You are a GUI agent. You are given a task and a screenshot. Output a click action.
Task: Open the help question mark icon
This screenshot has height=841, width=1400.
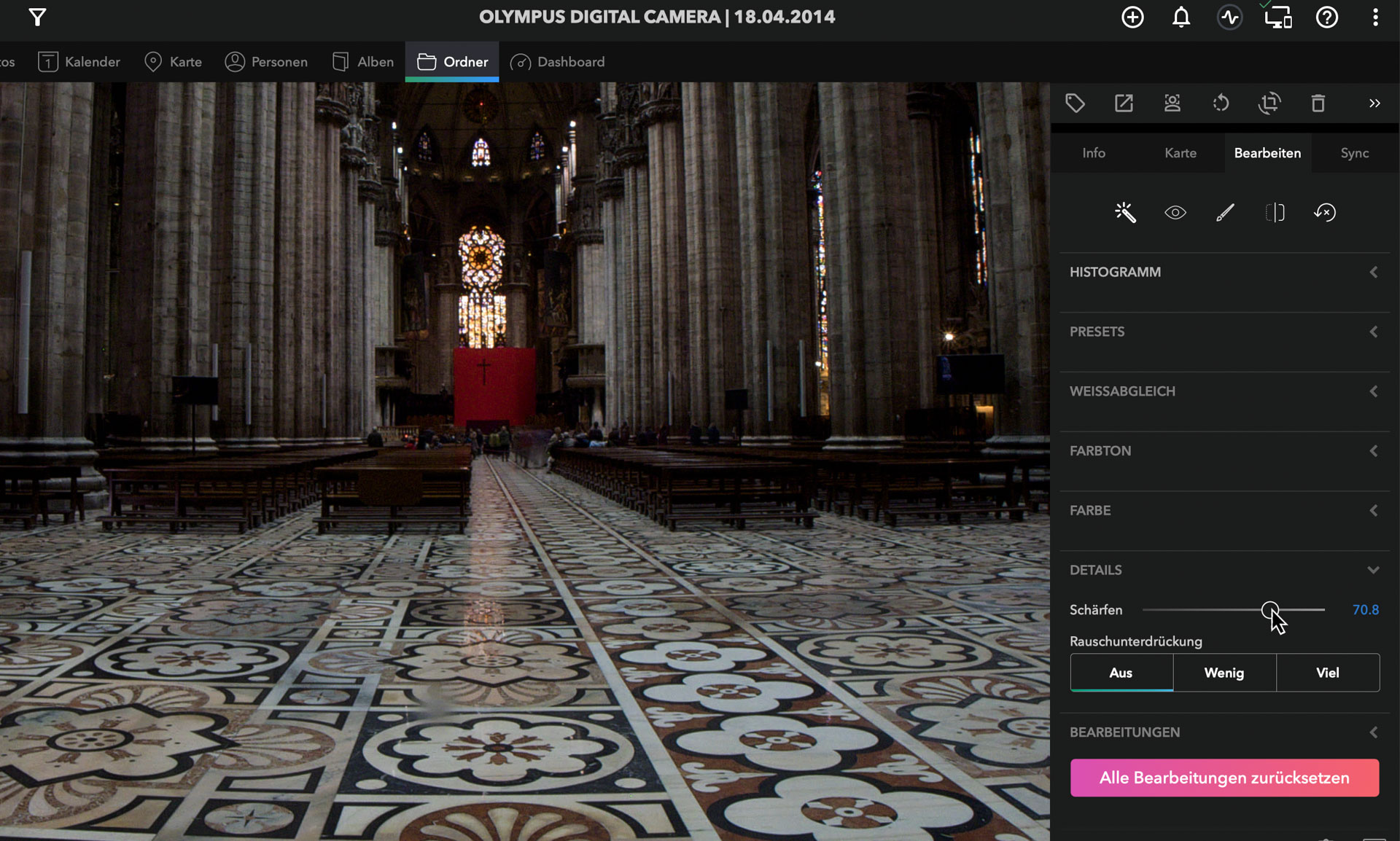(x=1327, y=17)
